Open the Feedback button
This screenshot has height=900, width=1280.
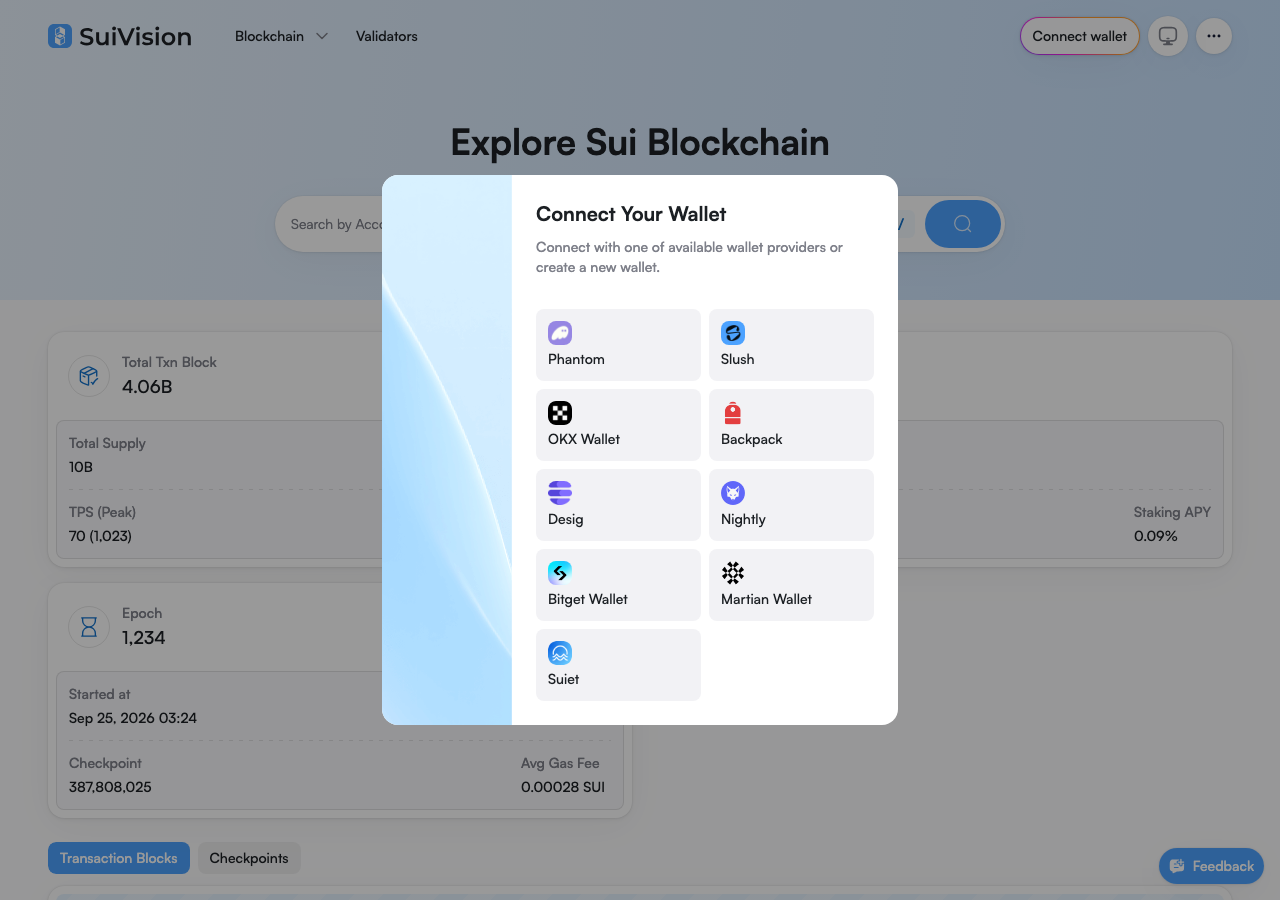point(1211,866)
